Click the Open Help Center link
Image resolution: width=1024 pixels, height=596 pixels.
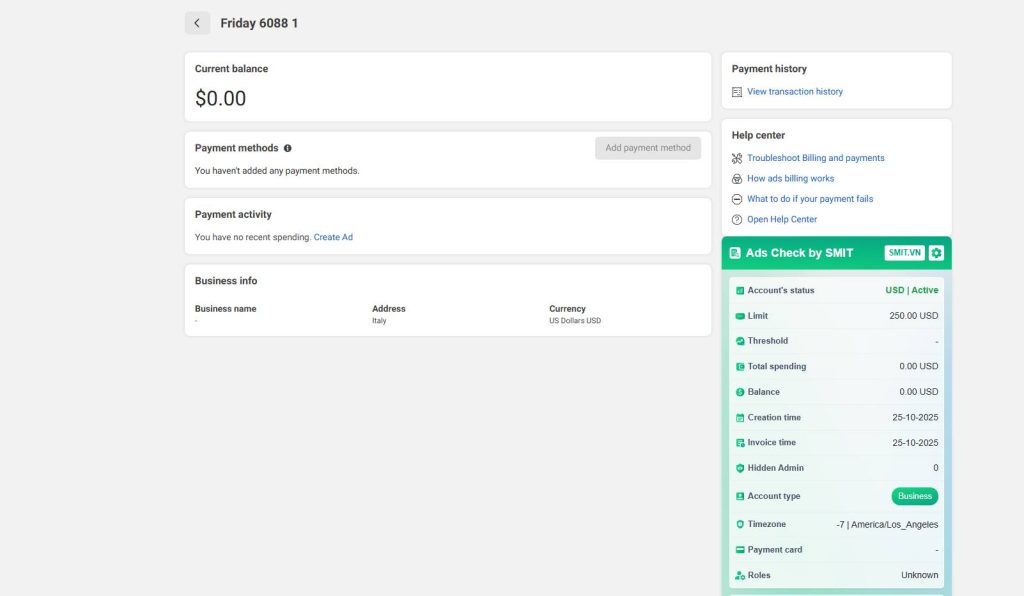(782, 220)
